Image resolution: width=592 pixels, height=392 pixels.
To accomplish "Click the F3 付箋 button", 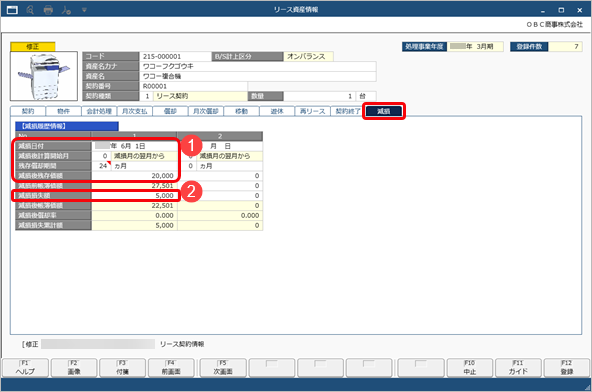I will tap(122, 367).
